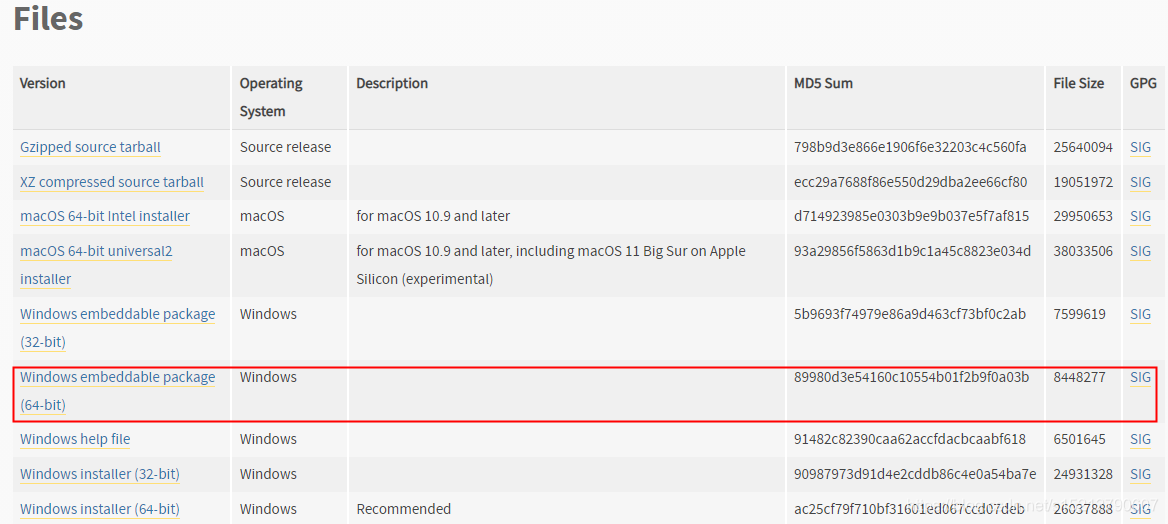The width and height of the screenshot is (1168, 524).
Task: Click the Operating System column header
Action: point(271,97)
